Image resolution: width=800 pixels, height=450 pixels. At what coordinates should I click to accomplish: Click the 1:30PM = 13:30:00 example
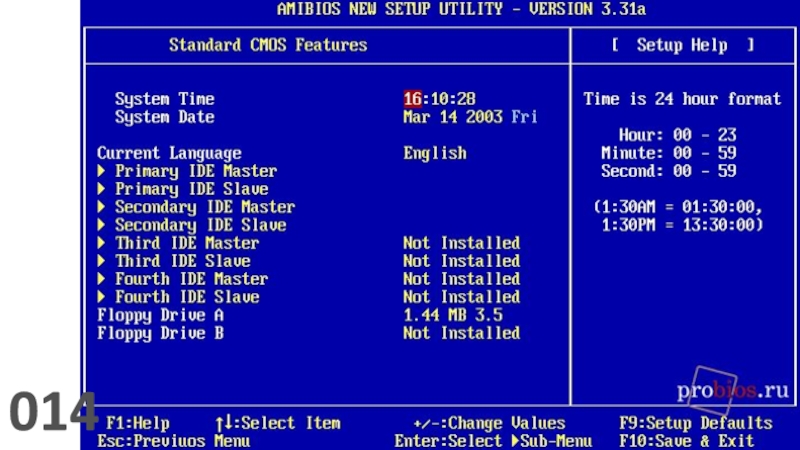pos(682,224)
